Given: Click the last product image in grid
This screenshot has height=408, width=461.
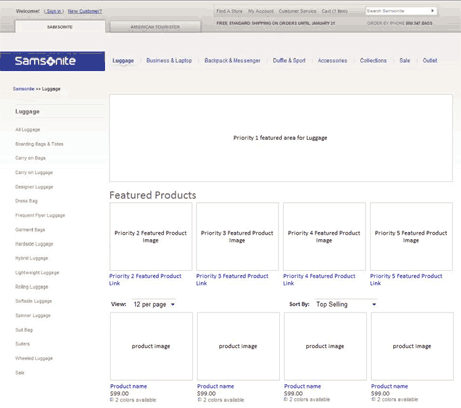Looking at the screenshot, I should 412,346.
